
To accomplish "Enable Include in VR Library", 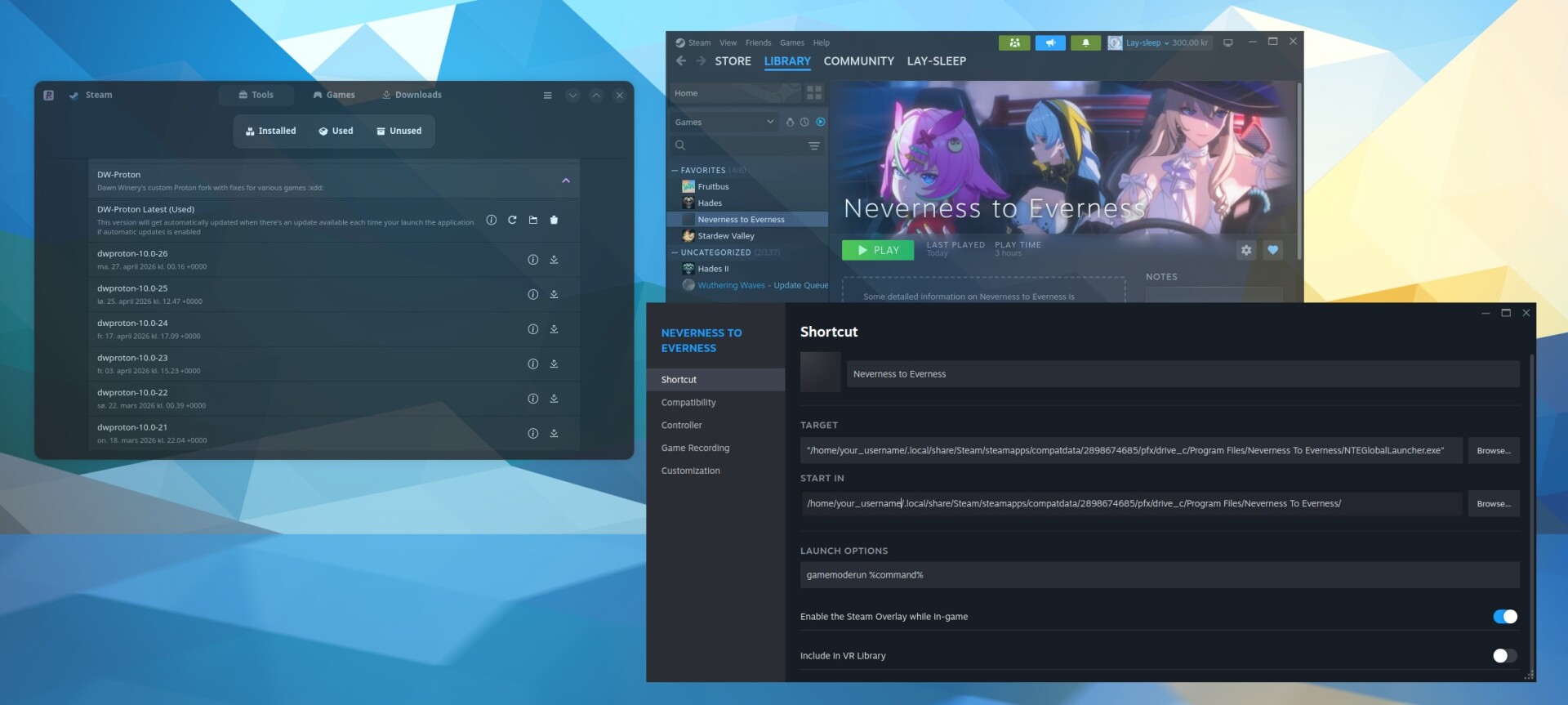I will point(1504,656).
